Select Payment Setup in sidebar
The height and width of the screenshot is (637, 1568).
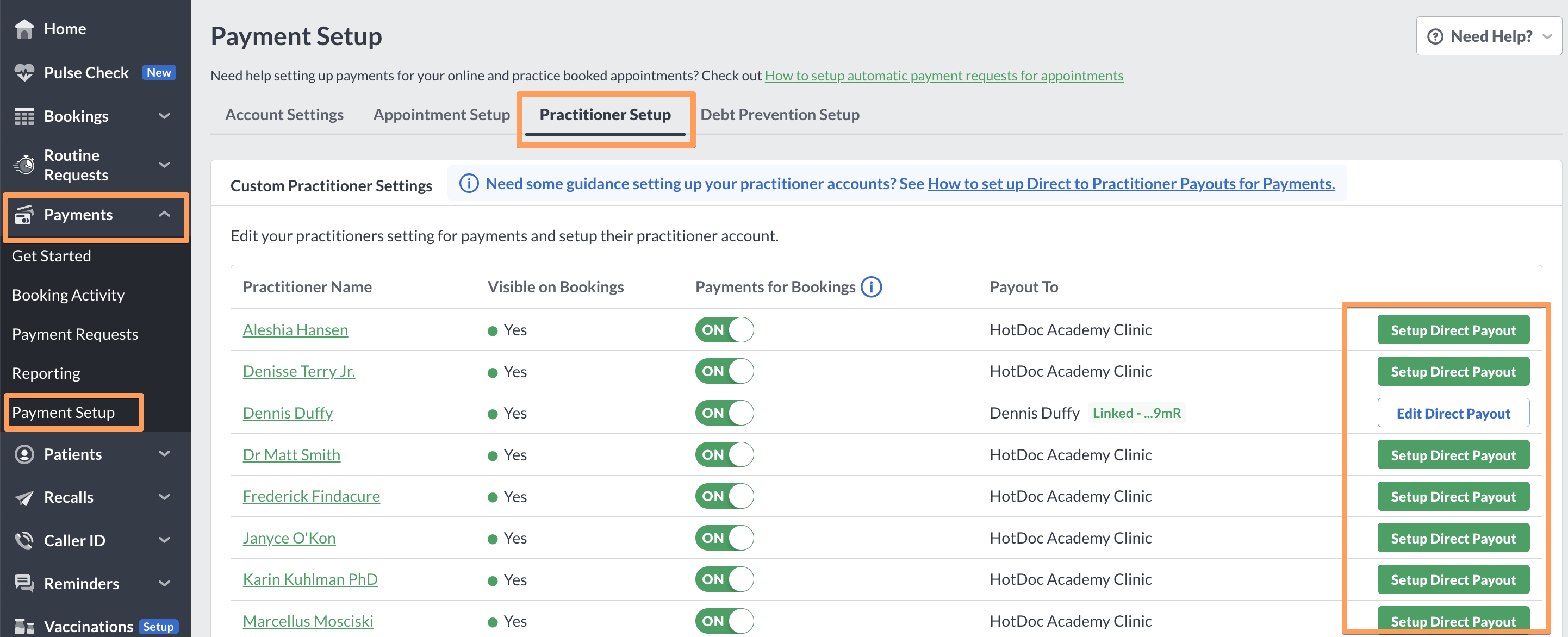(63, 413)
